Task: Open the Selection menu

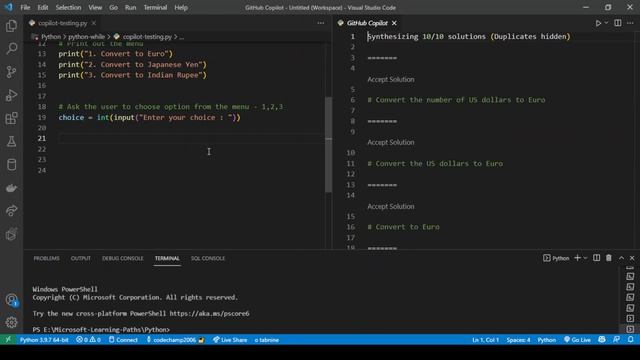Action: coord(68,7)
